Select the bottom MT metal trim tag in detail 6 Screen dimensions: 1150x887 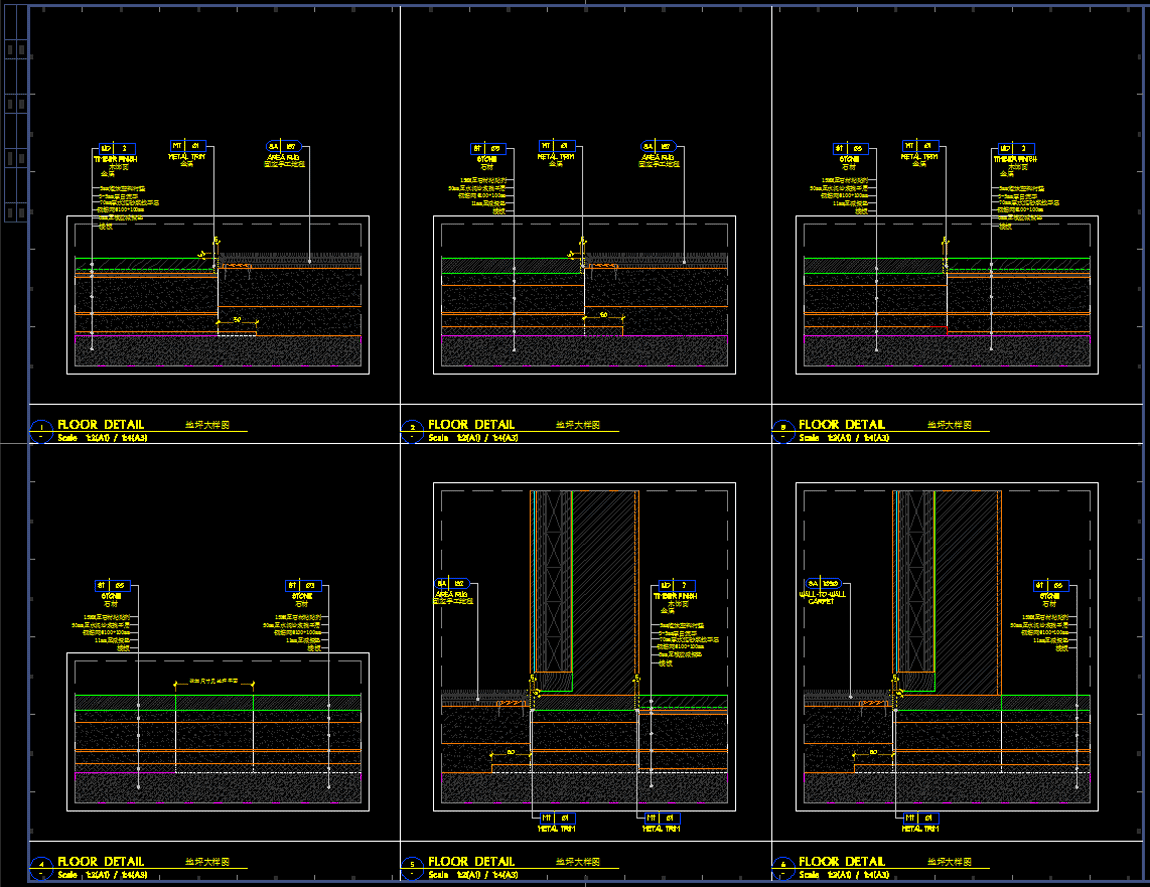click(916, 818)
